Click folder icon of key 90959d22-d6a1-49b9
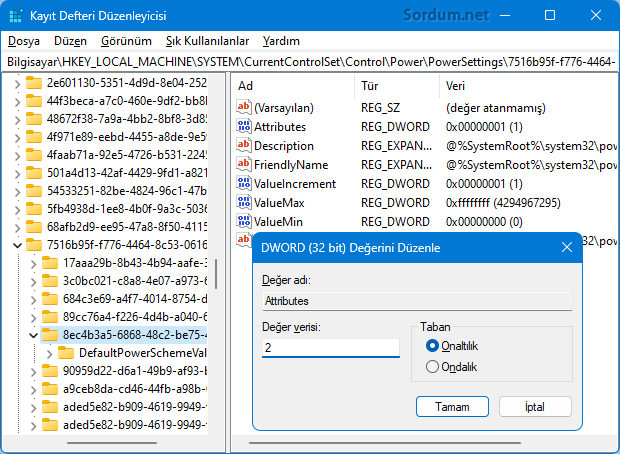 click(x=50, y=371)
